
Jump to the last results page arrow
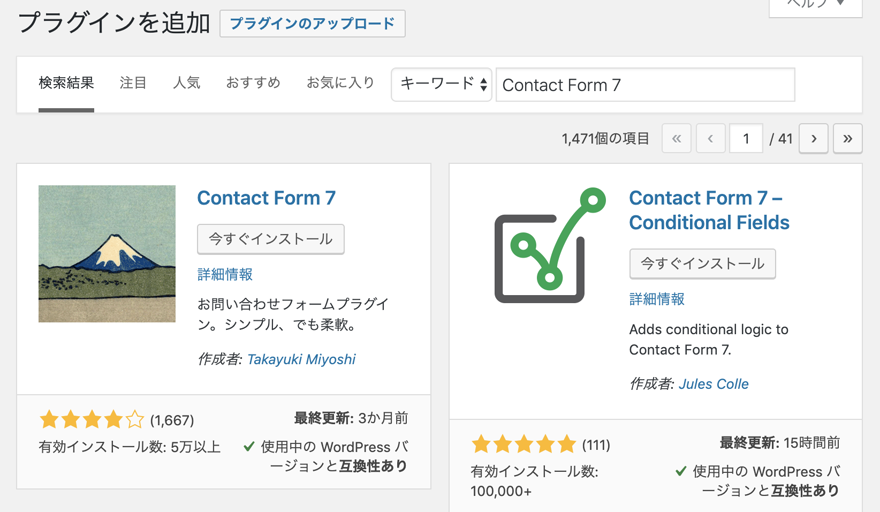click(x=847, y=139)
